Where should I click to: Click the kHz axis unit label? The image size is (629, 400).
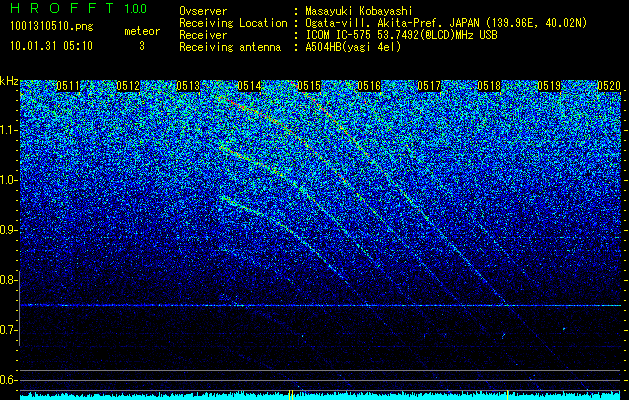9,81
